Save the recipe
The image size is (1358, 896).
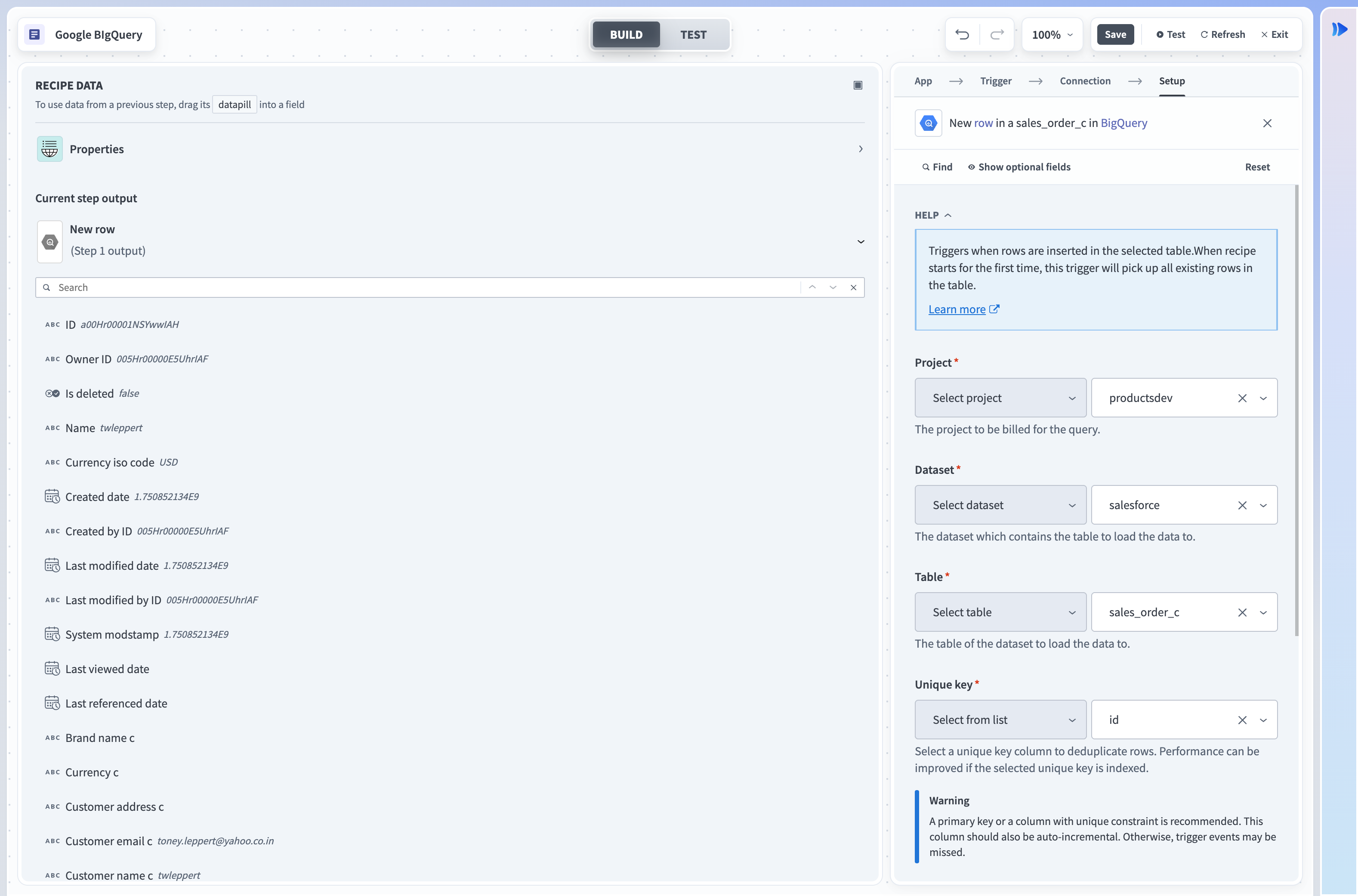pos(1115,34)
